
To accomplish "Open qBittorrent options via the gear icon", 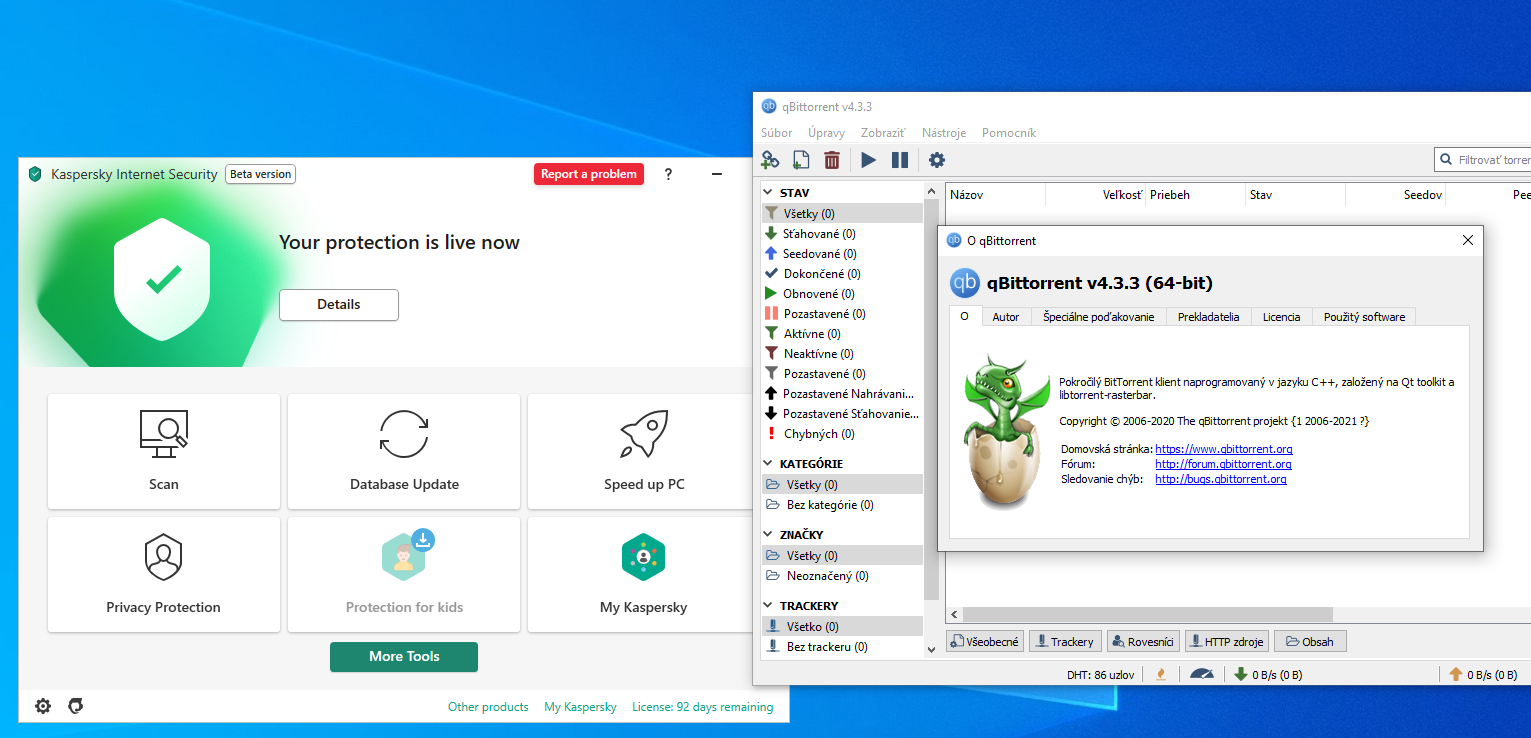I will (x=937, y=160).
